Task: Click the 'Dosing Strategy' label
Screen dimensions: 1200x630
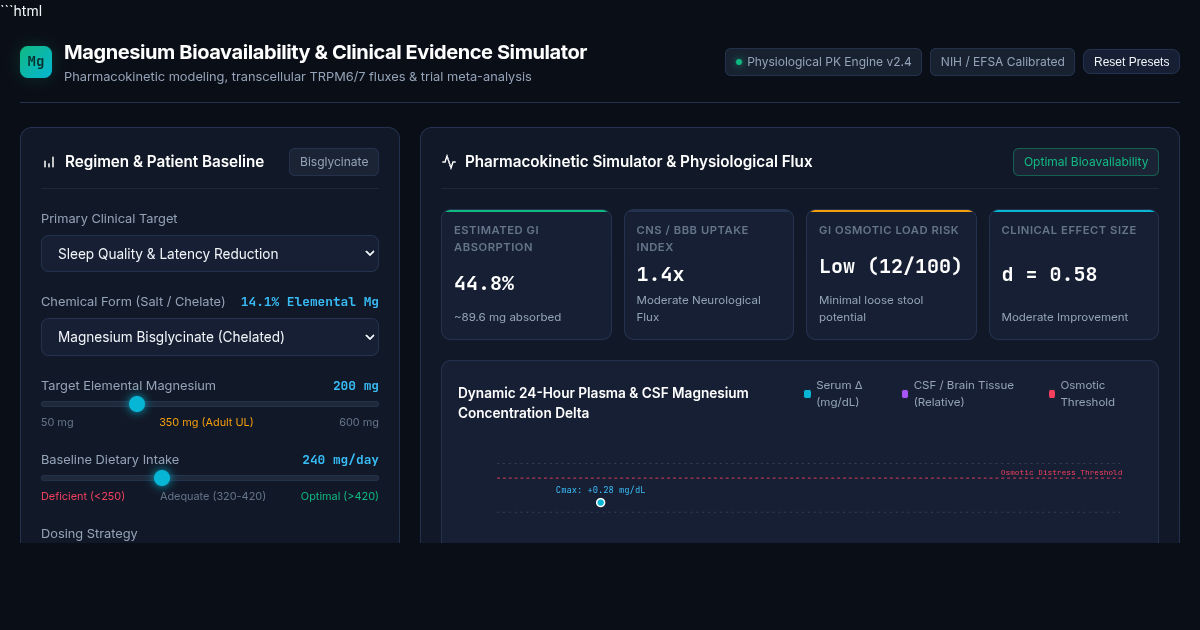Action: pos(89,534)
